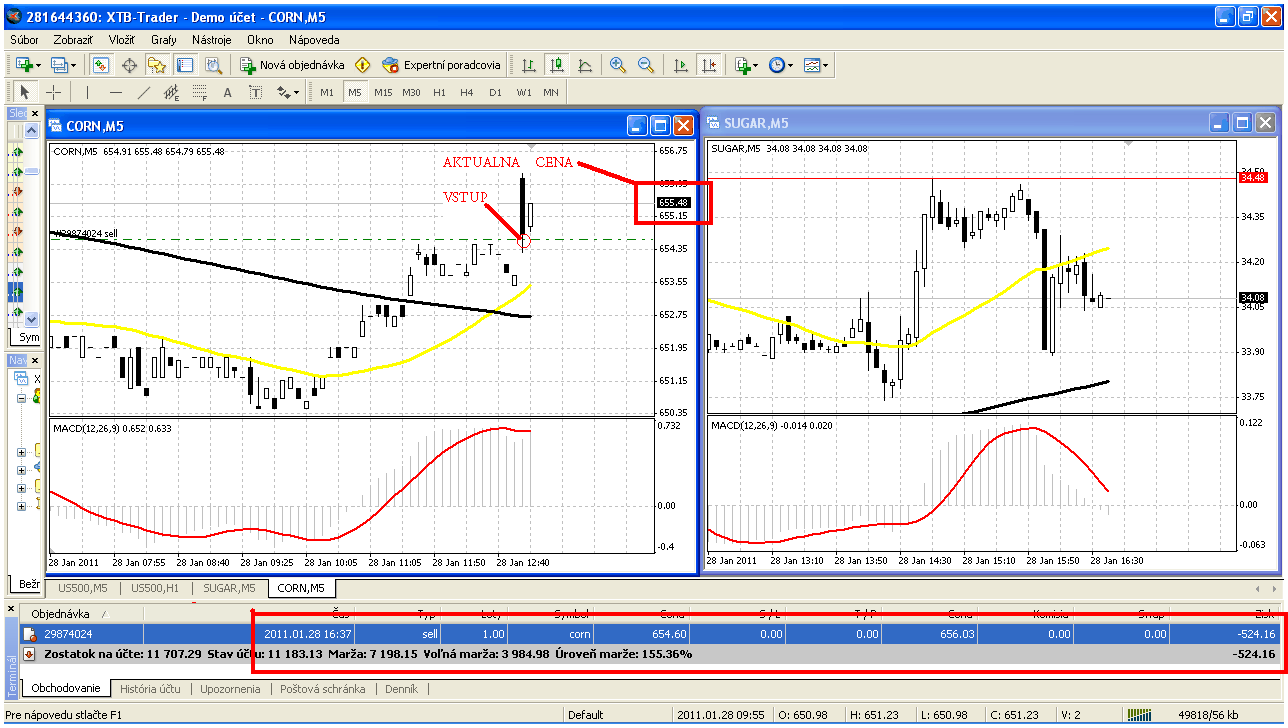Select order 29874024 in the terminal
The image size is (1288, 728).
[650, 634]
